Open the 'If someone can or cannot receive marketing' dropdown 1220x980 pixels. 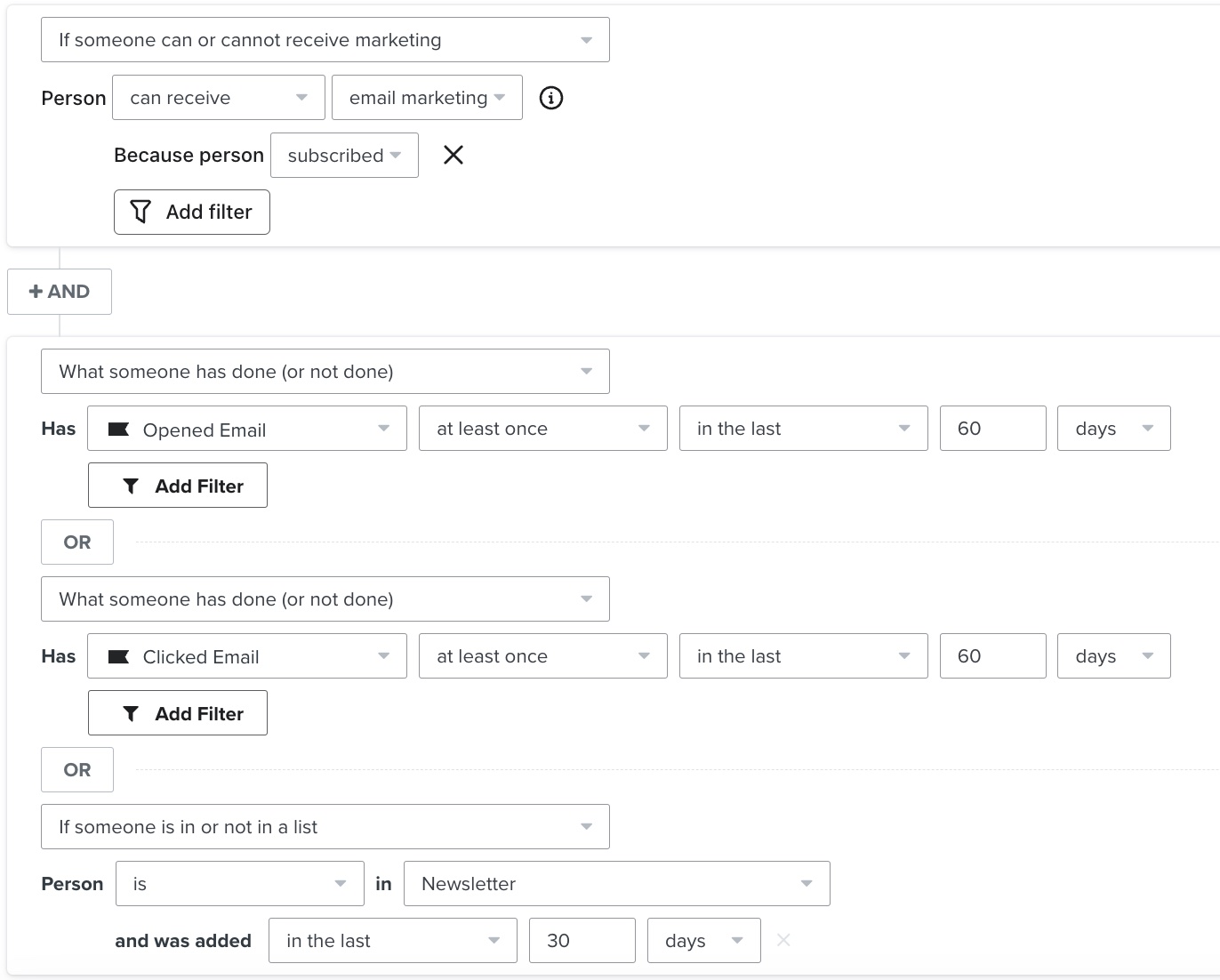coord(325,40)
